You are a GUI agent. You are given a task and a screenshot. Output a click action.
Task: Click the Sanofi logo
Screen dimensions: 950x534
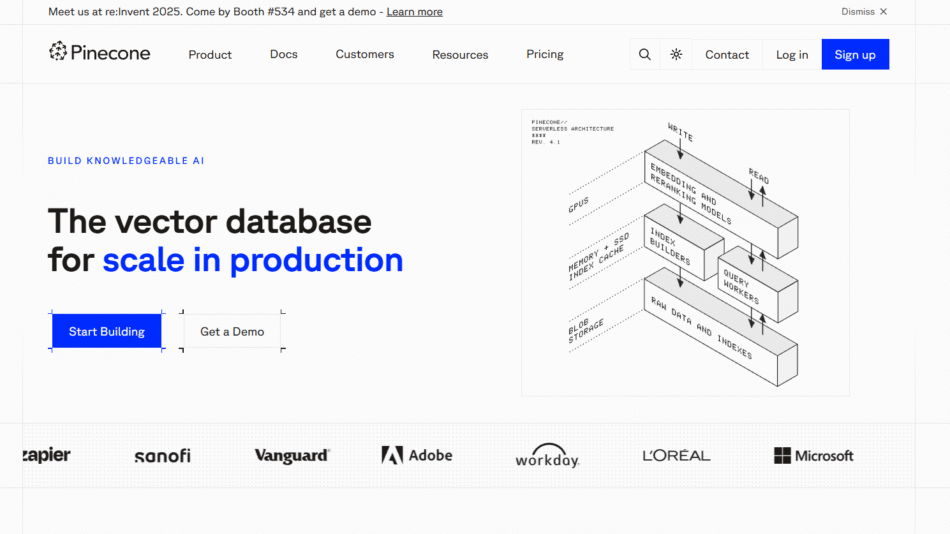162,456
